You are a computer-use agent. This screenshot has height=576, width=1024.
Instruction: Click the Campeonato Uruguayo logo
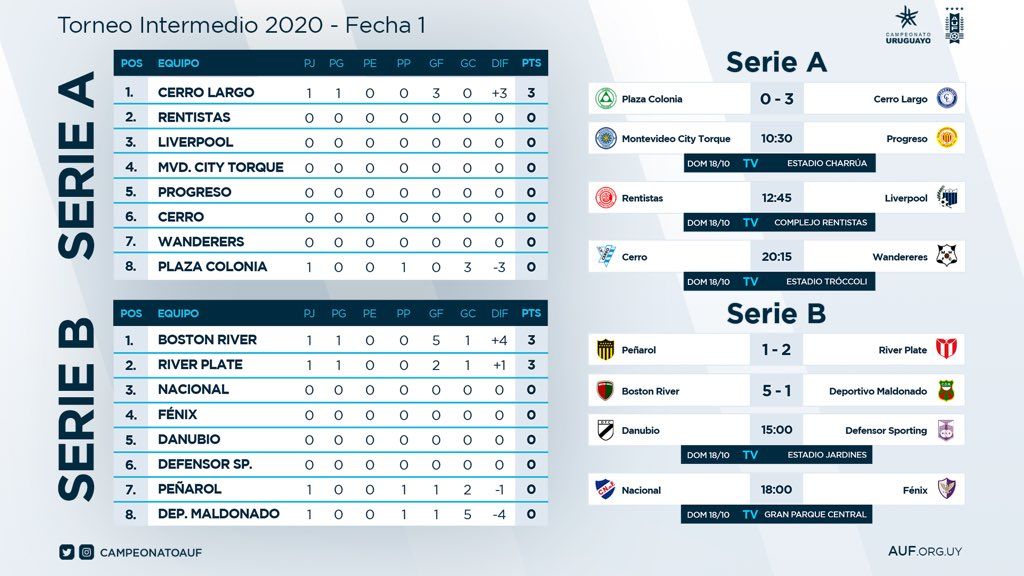(906, 23)
